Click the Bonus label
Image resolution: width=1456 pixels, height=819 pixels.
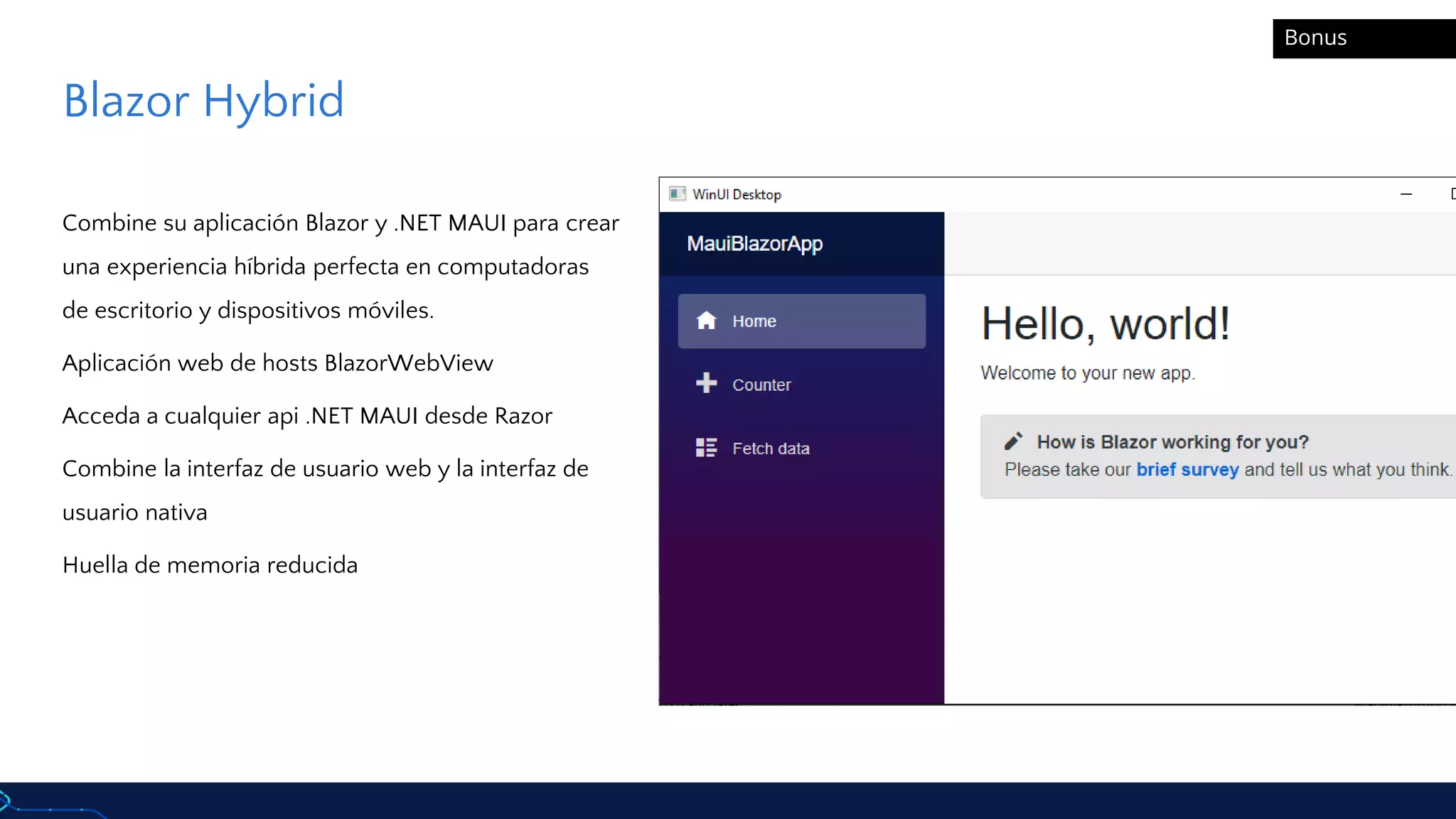pyautogui.click(x=1315, y=38)
